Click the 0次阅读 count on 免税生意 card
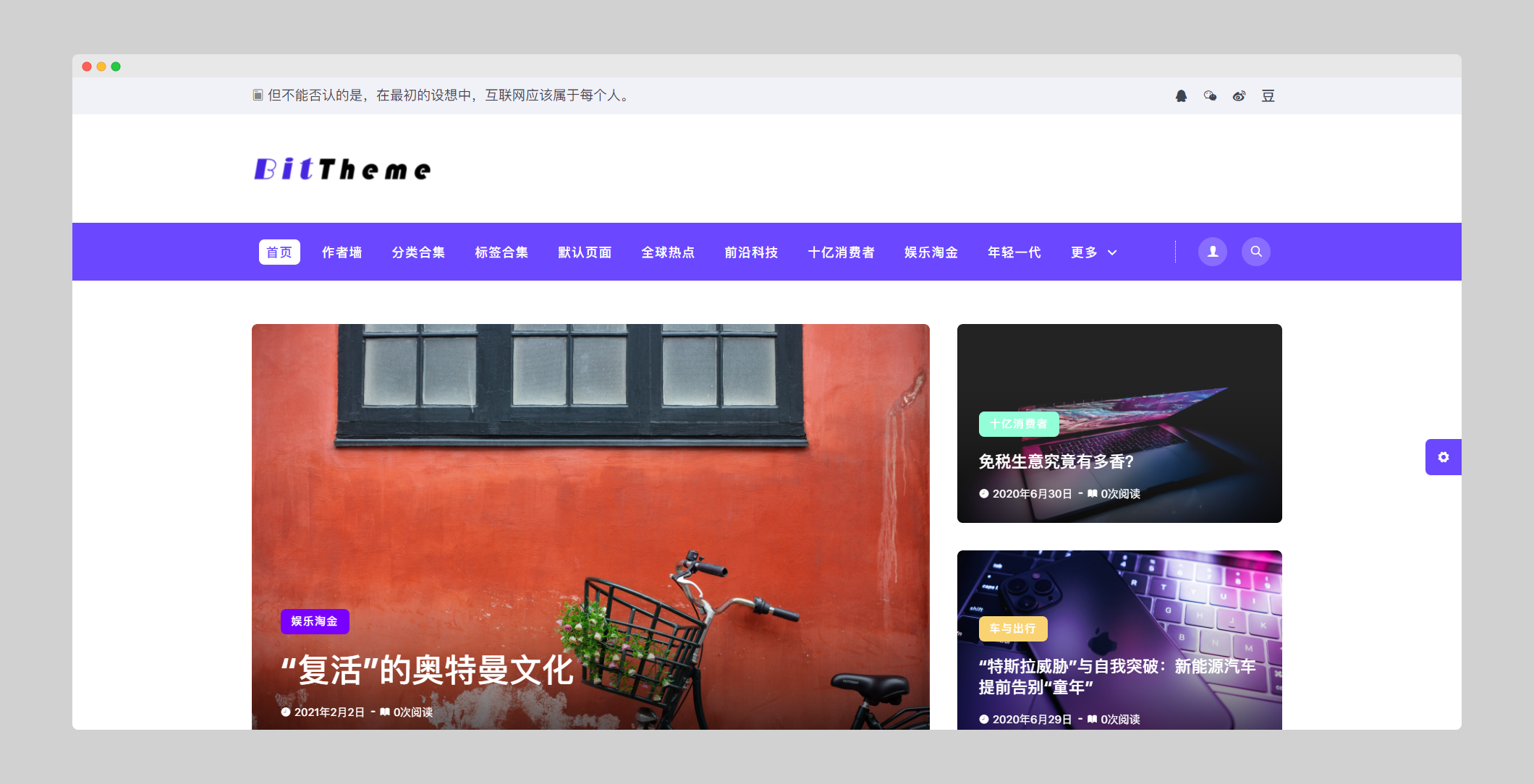Image resolution: width=1534 pixels, height=784 pixels. coord(1120,494)
